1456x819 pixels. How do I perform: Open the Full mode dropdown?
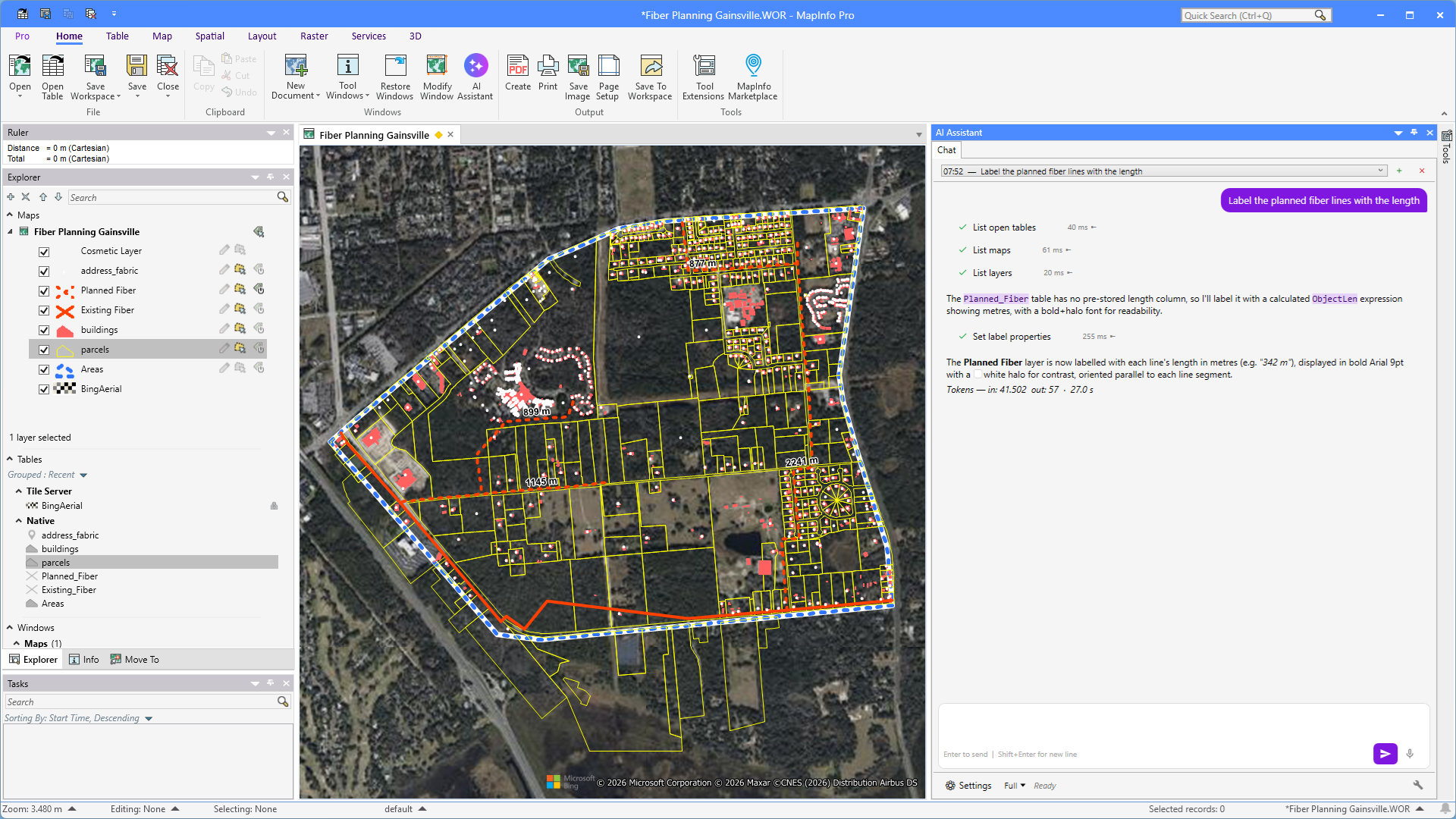1015,786
